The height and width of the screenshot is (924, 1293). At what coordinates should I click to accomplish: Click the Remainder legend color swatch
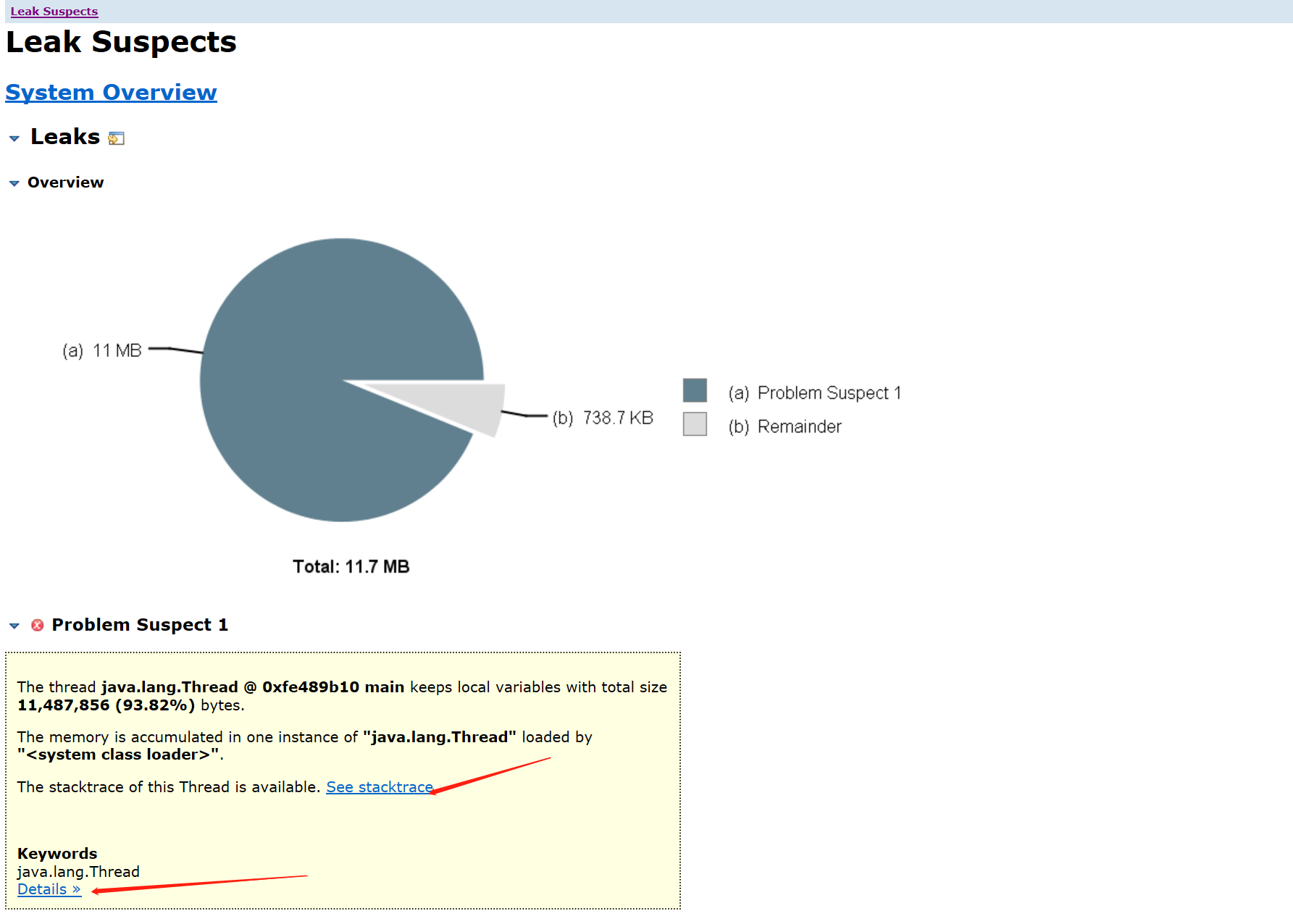(x=695, y=424)
